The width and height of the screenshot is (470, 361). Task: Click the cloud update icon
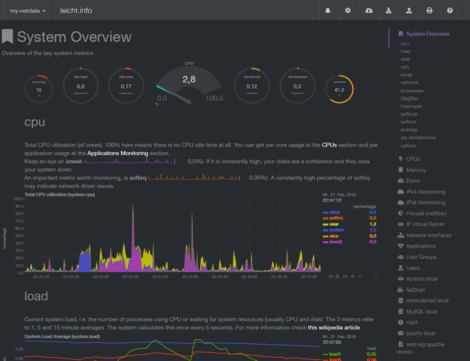369,10
